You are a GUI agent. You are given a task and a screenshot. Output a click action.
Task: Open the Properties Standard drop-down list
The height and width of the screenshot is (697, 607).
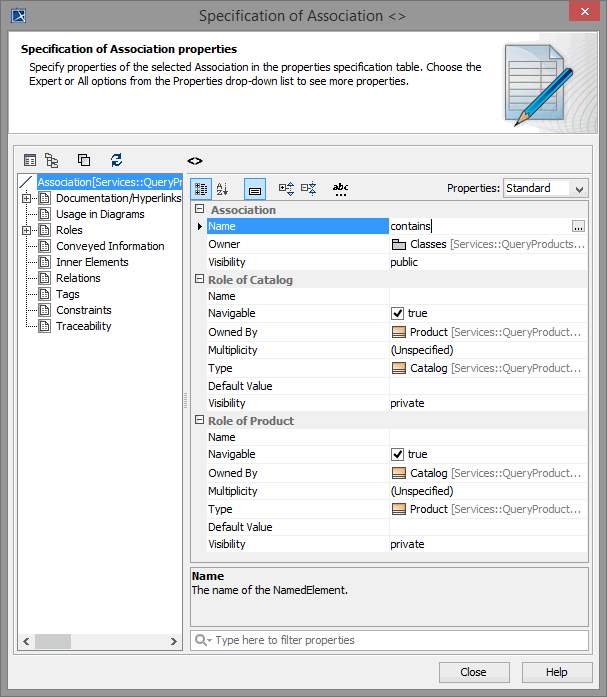point(545,188)
